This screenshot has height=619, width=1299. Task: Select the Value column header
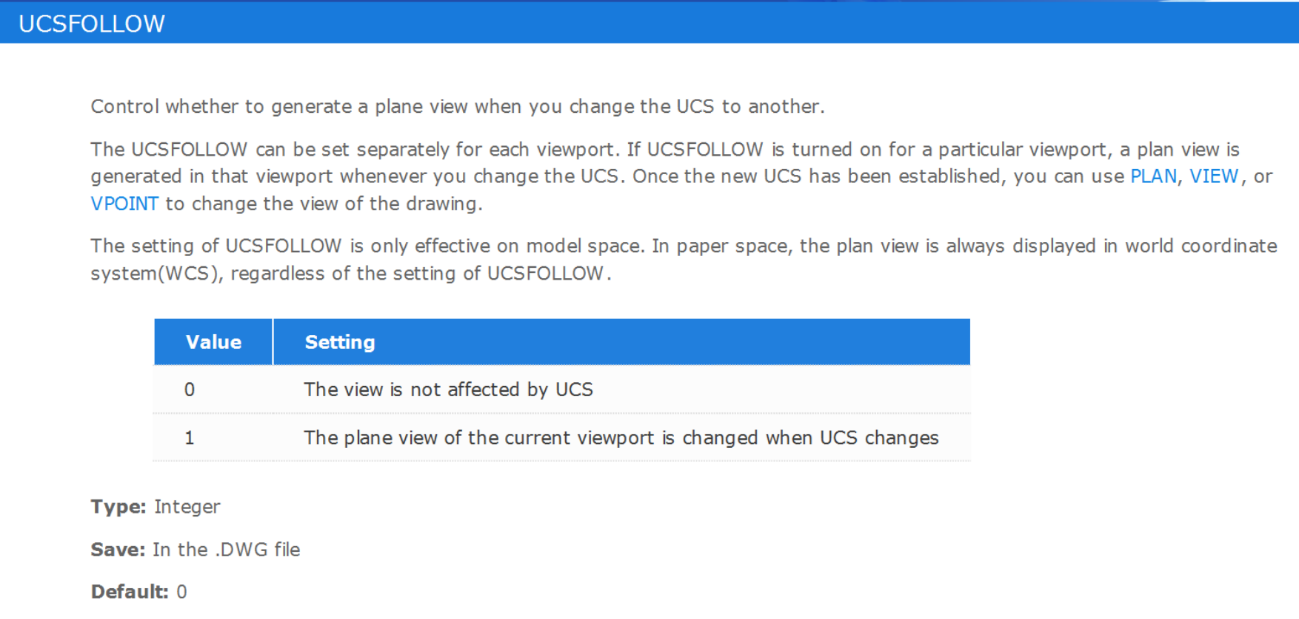pos(213,342)
